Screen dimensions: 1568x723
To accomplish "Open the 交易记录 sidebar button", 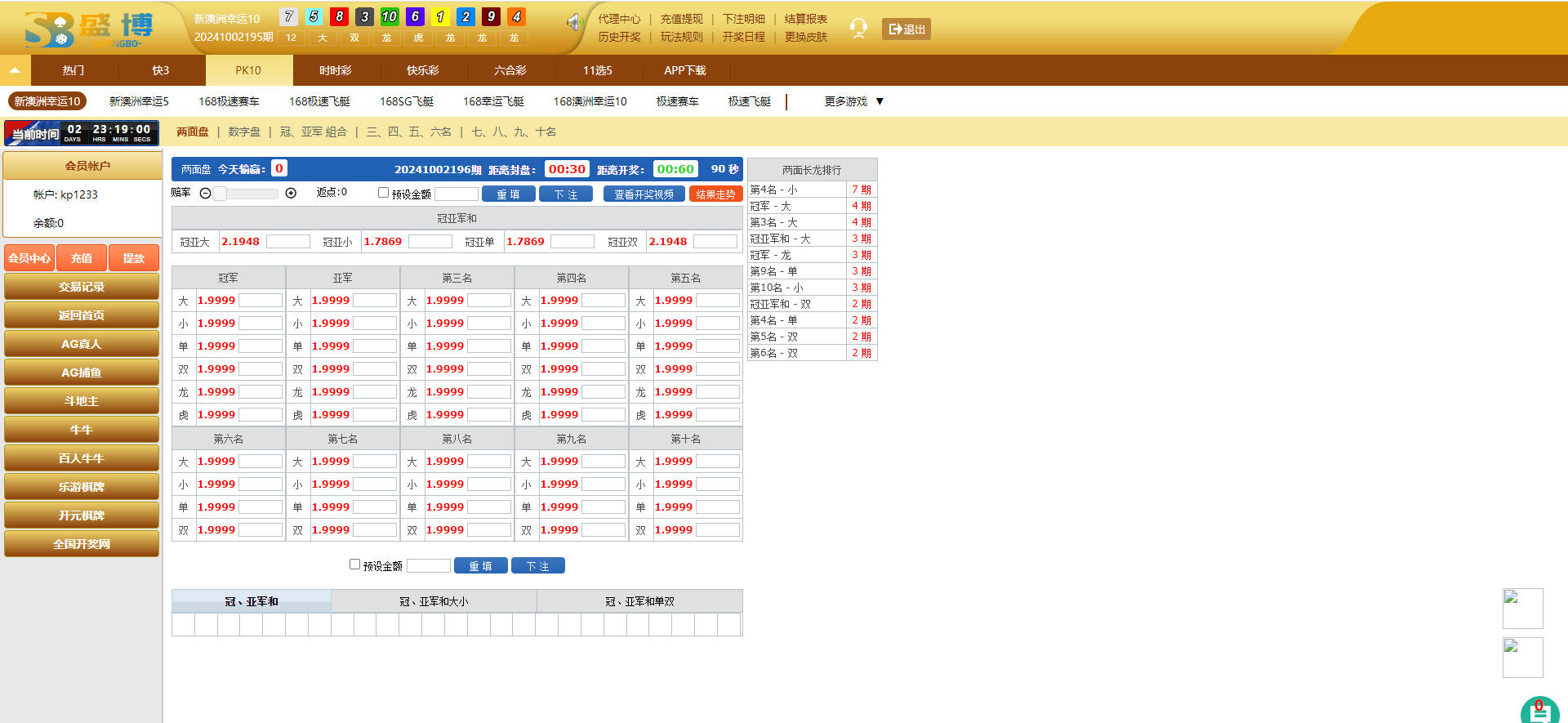I will click(82, 287).
